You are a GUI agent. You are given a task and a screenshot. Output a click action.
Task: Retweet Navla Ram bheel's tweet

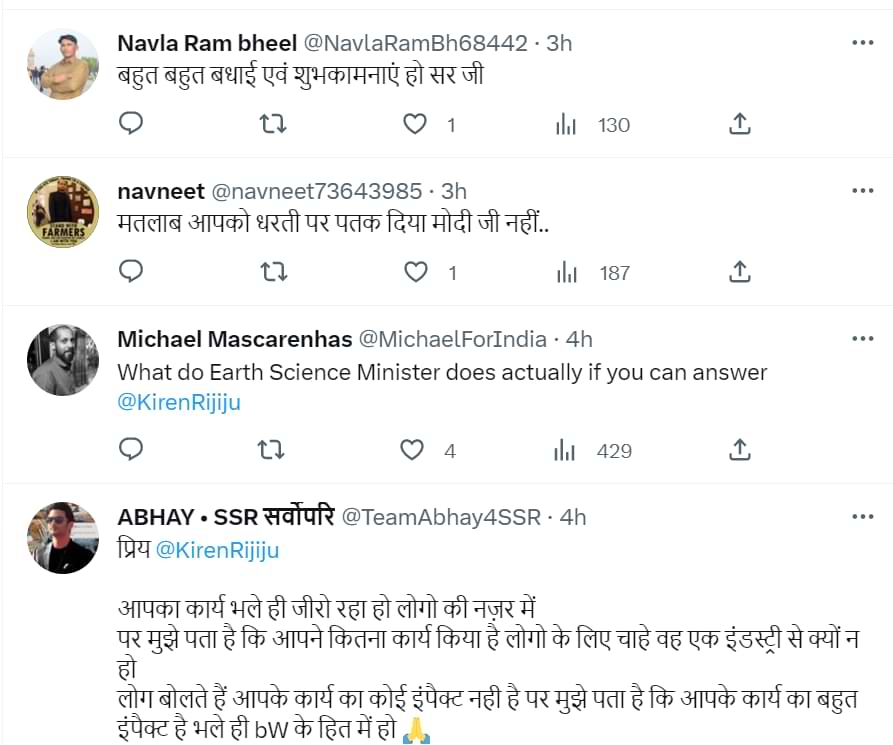point(272,124)
